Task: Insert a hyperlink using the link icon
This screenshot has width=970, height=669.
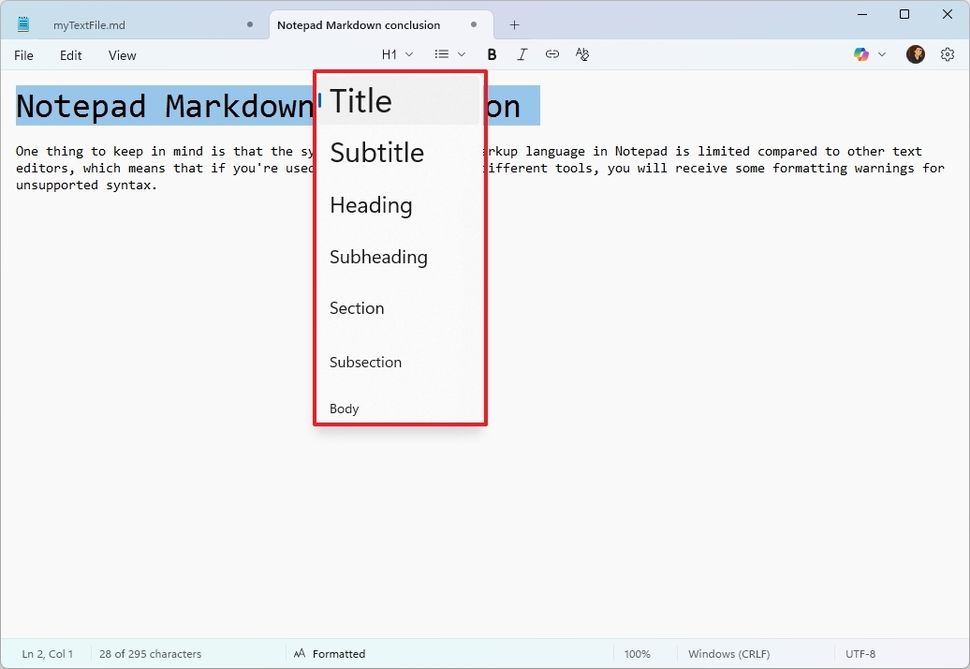Action: 552,54
